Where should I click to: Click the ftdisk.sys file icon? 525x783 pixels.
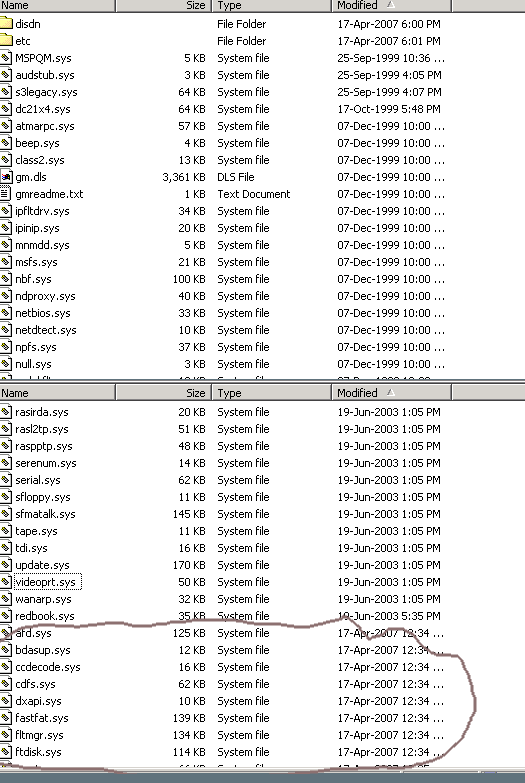[x=6, y=752]
